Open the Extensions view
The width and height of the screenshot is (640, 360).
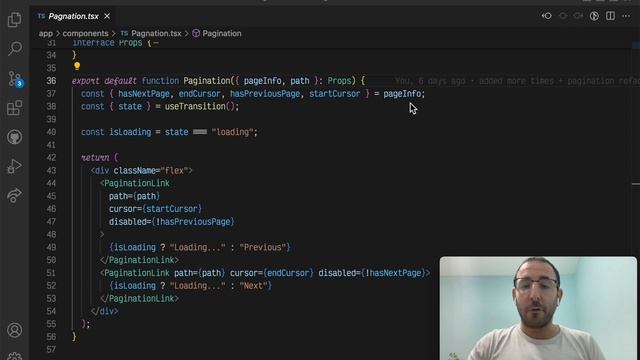coord(14,108)
